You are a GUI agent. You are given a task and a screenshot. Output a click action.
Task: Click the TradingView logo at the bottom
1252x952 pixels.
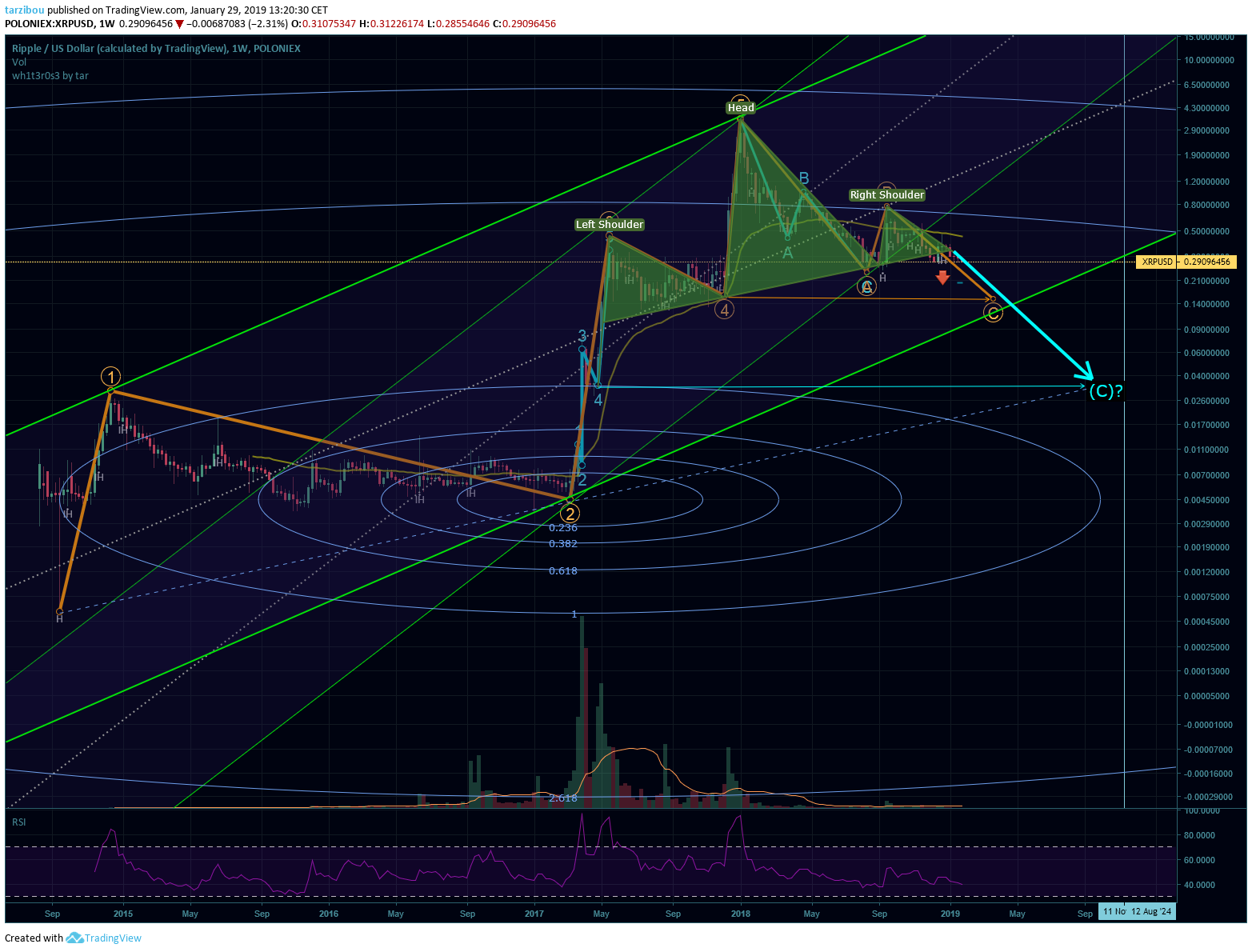[104, 938]
